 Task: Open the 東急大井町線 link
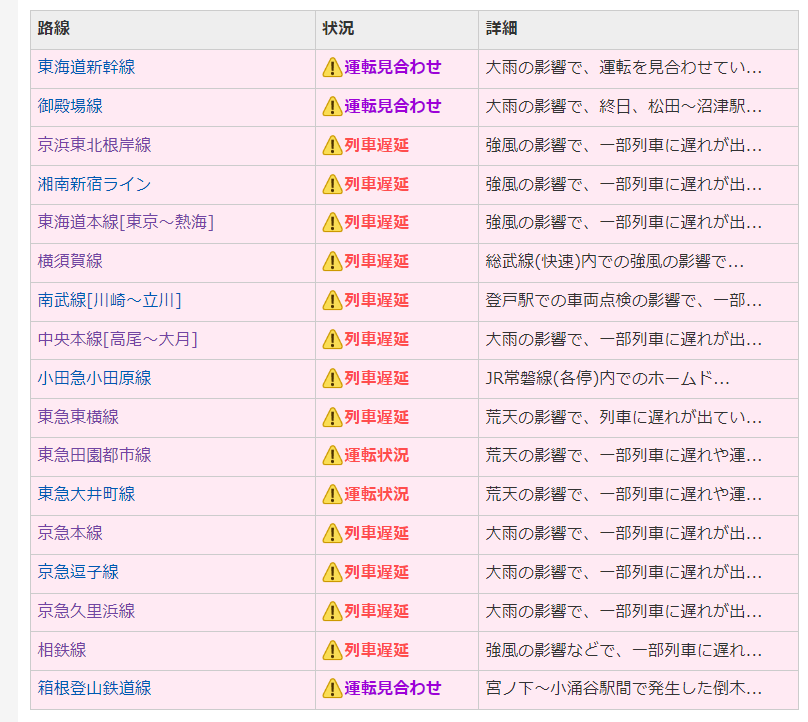[x=86, y=494]
